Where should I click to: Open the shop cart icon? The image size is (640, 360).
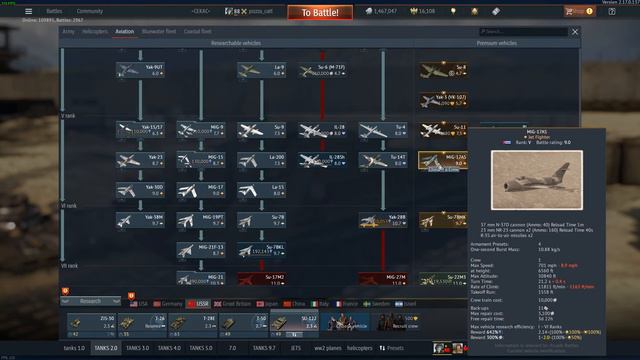pyautogui.click(x=569, y=11)
